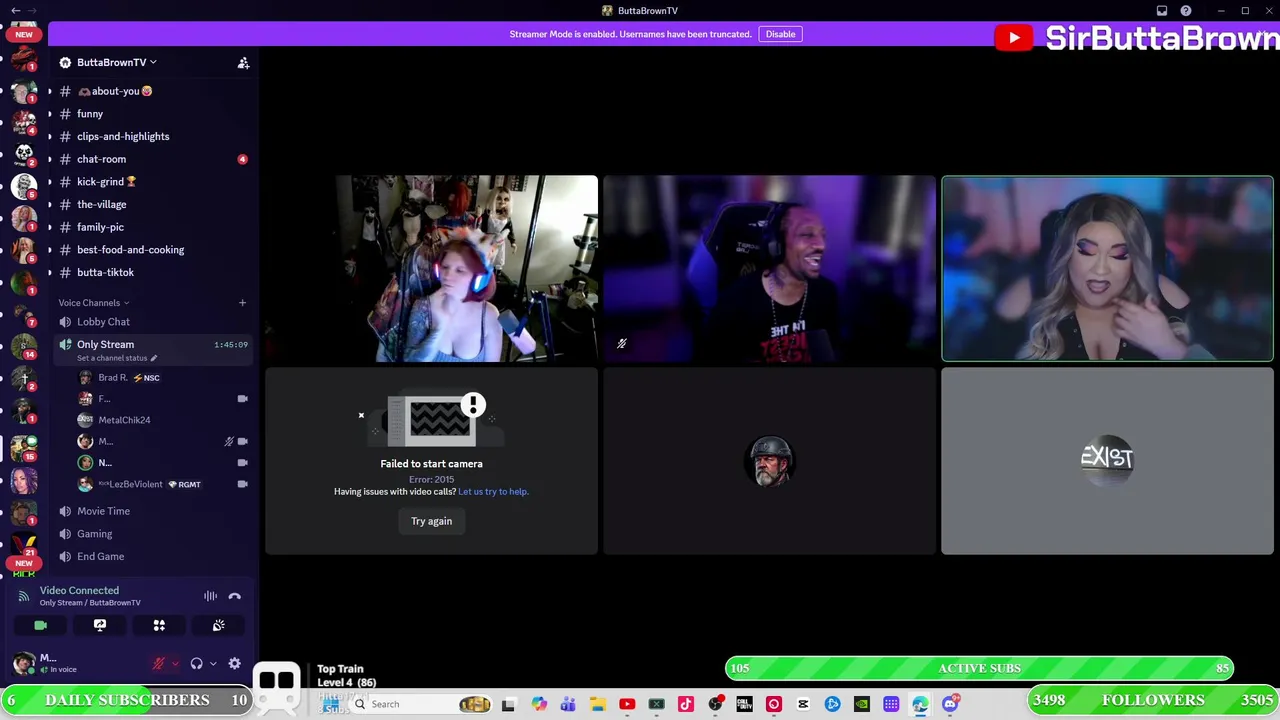Open YouTube app from the taskbar
The height and width of the screenshot is (720, 1280).
click(x=627, y=704)
